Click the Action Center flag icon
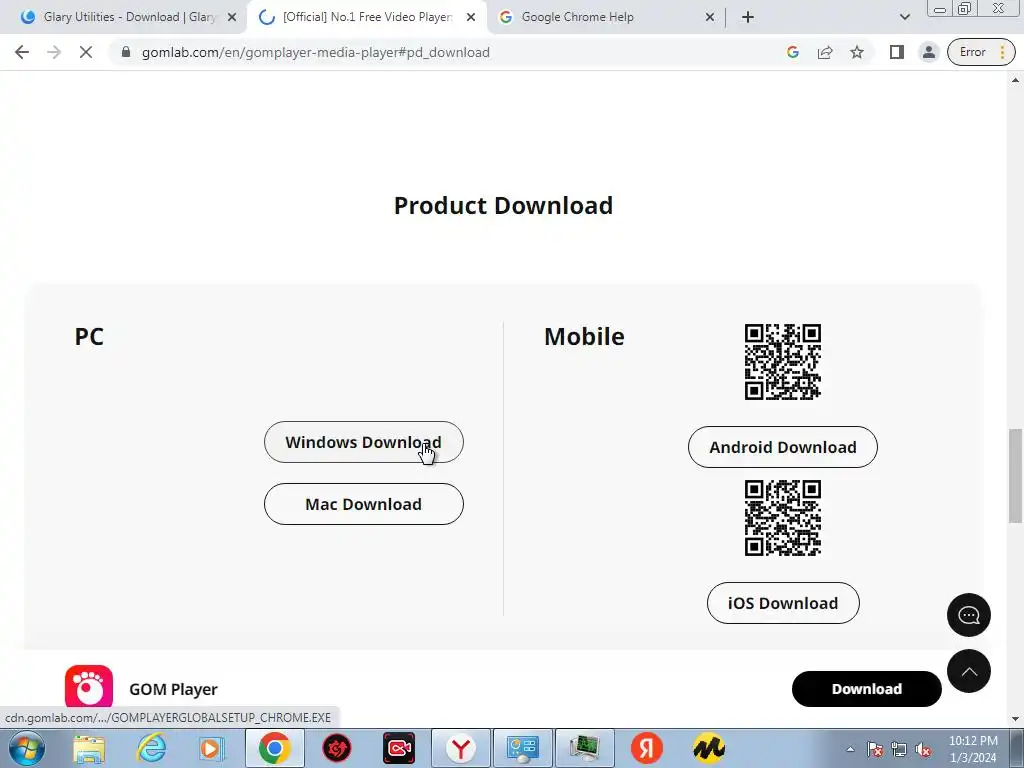1024x768 pixels. (x=875, y=750)
